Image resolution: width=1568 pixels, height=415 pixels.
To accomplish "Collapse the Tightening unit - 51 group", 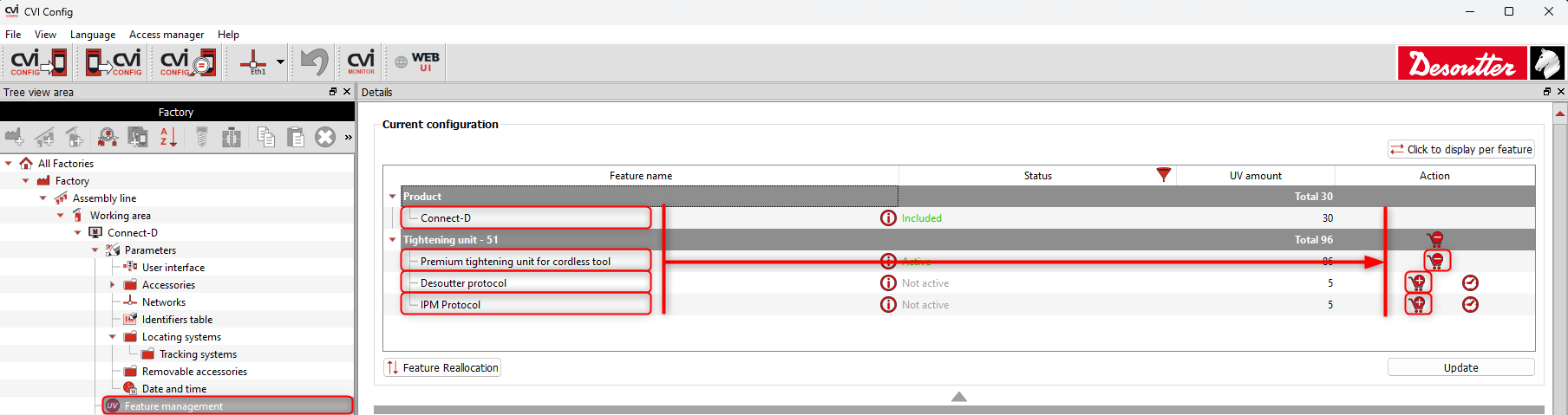I will pos(392,240).
